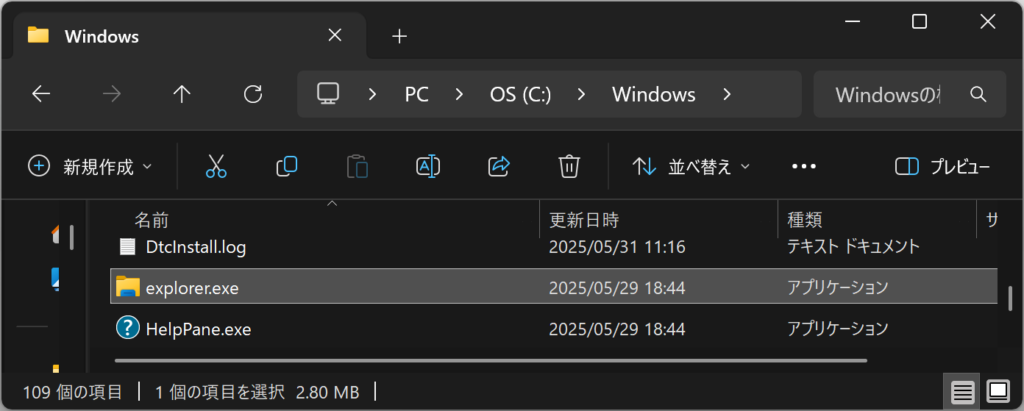Go back with the left arrow
Viewport: 1024px width, 411px height.
pyautogui.click(x=41, y=95)
